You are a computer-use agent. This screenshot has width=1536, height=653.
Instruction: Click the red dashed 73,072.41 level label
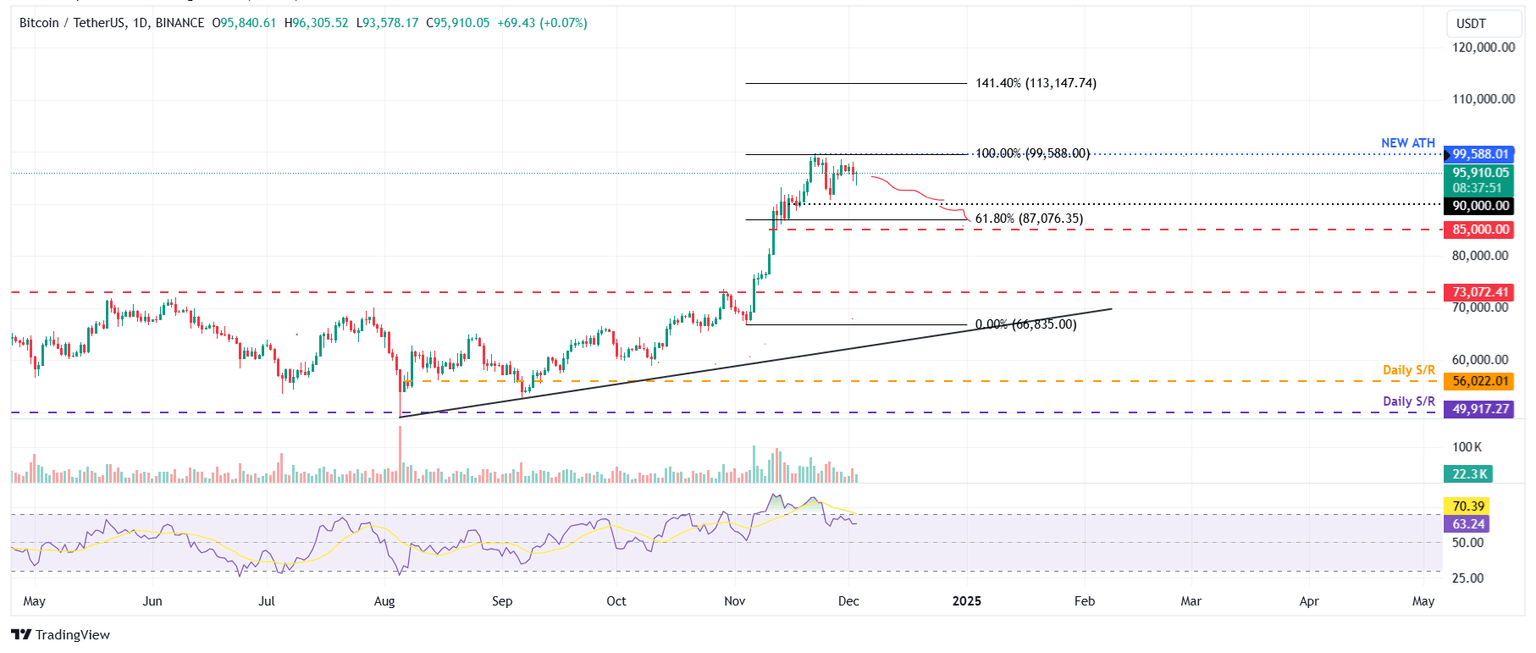pyautogui.click(x=1479, y=292)
